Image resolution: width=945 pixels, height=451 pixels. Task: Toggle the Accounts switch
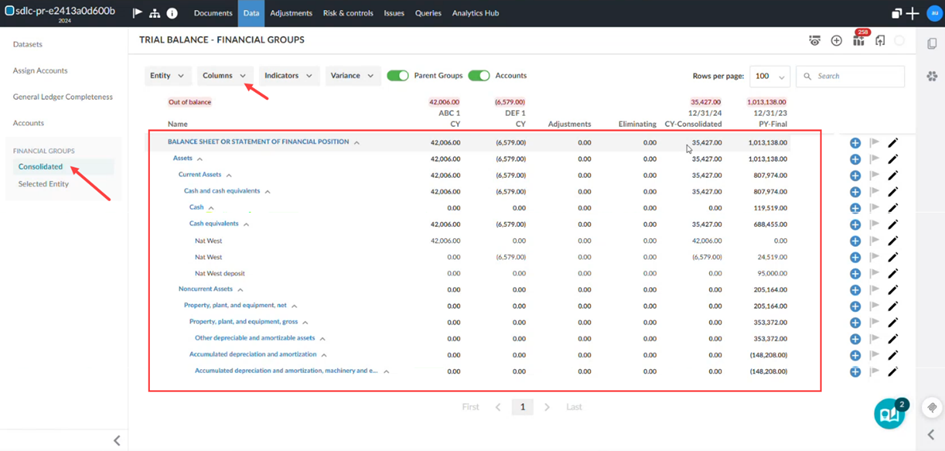478,76
